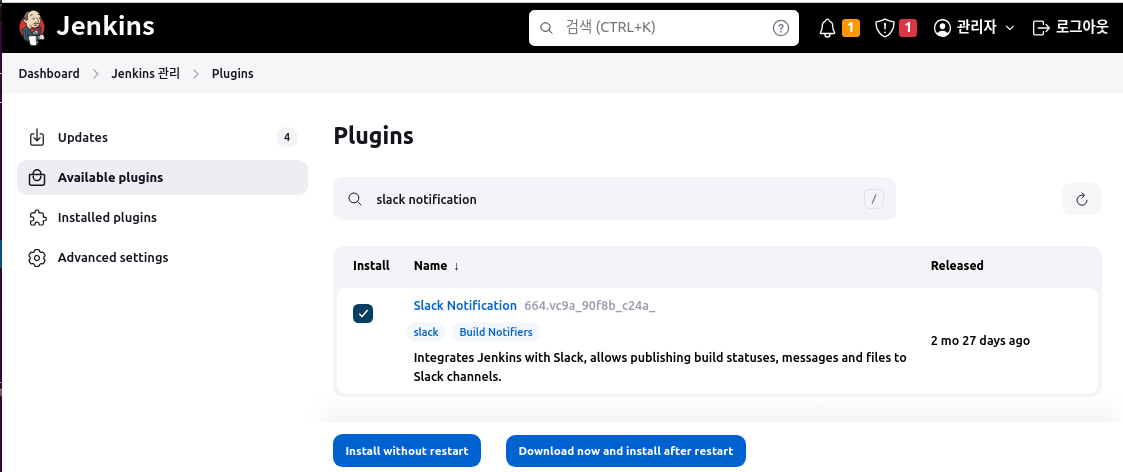Click the Updates download icon
The image size is (1123, 472).
click(x=37, y=138)
